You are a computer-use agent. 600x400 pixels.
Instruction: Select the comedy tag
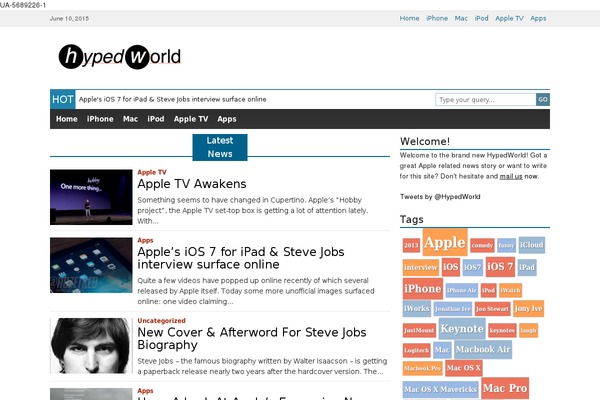[482, 245]
